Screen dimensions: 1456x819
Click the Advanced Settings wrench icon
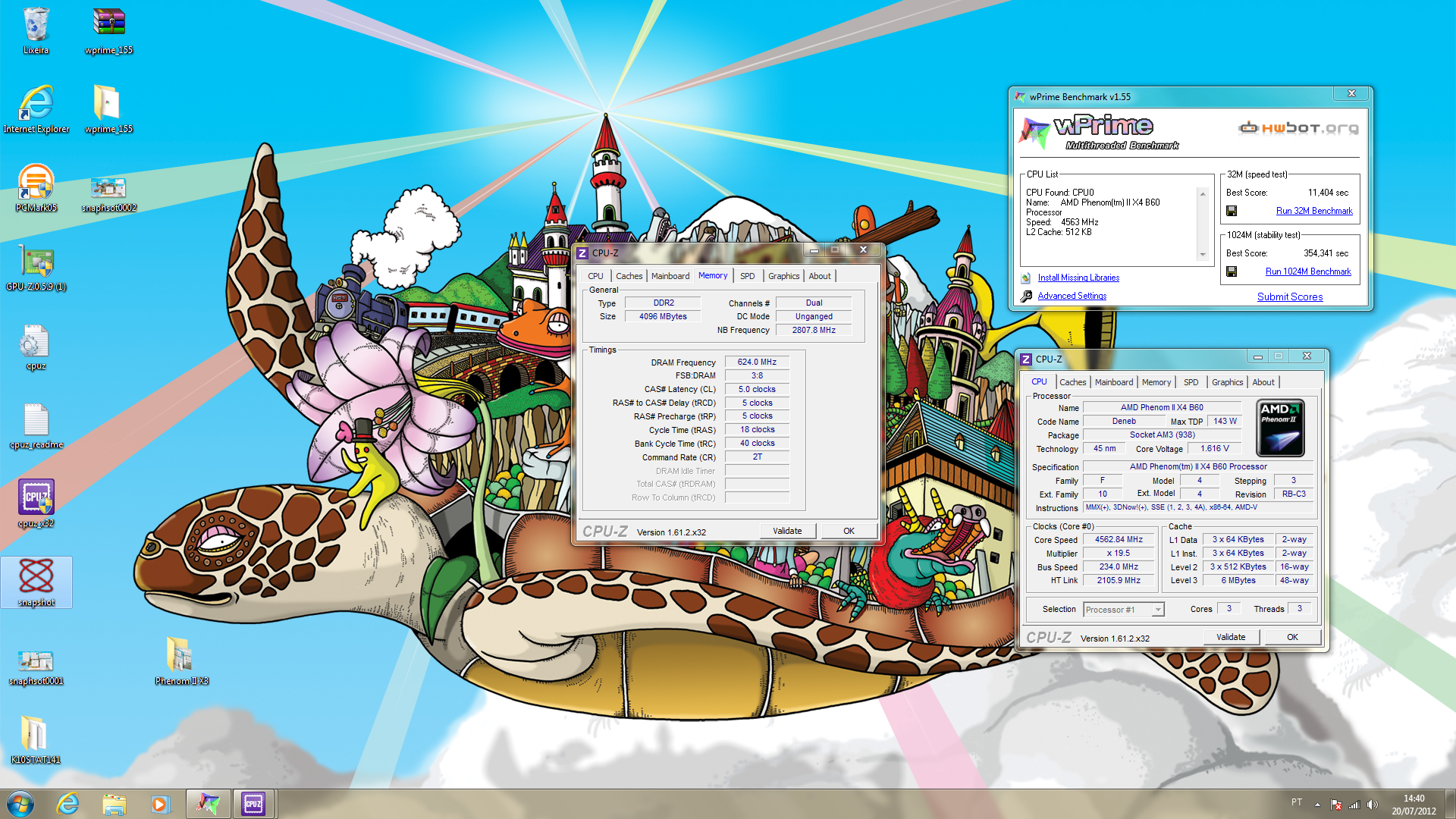click(1026, 297)
